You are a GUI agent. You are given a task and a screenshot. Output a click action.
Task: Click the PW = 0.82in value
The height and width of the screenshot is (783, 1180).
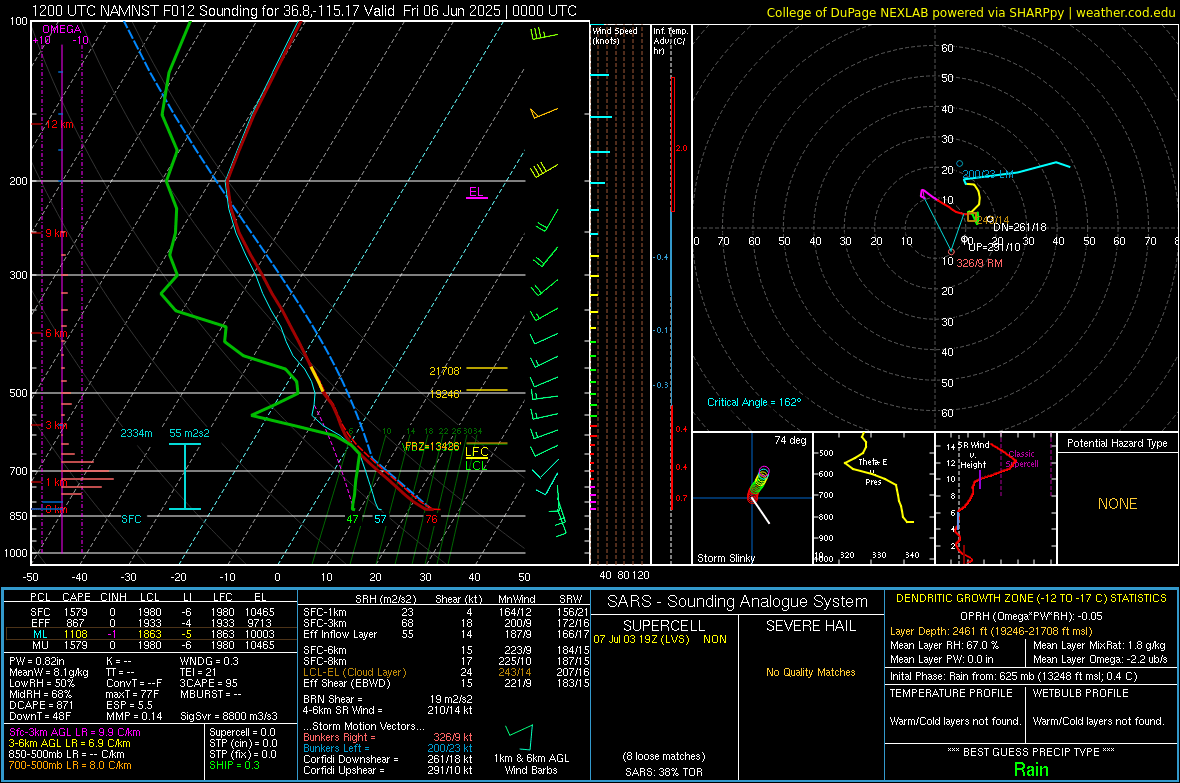pyautogui.click(x=37, y=661)
